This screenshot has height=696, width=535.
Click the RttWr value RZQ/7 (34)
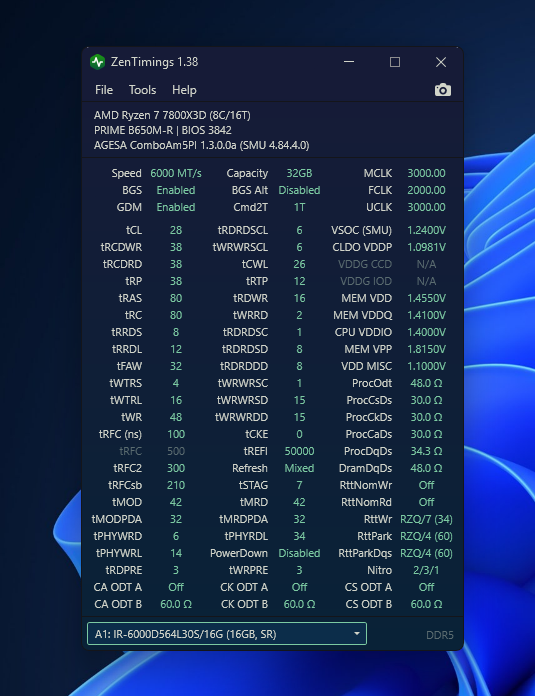(x=426, y=519)
